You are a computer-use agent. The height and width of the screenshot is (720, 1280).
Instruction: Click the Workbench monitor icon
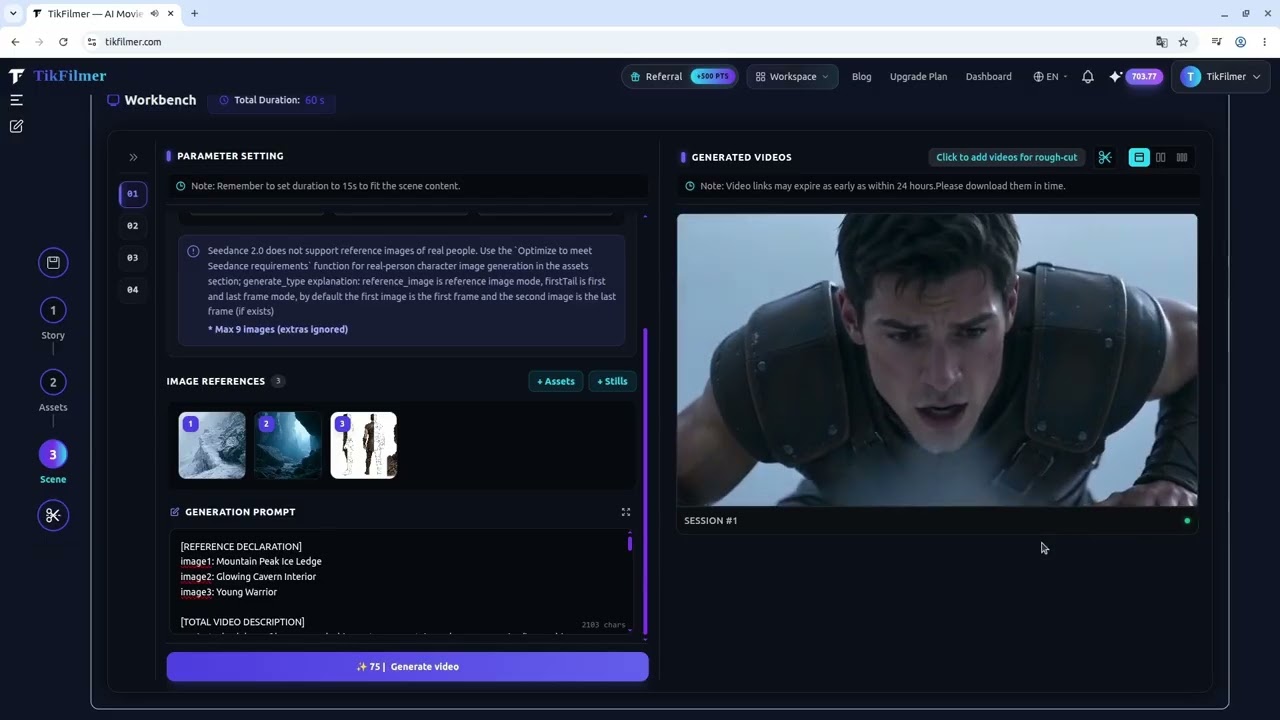pyautogui.click(x=113, y=100)
